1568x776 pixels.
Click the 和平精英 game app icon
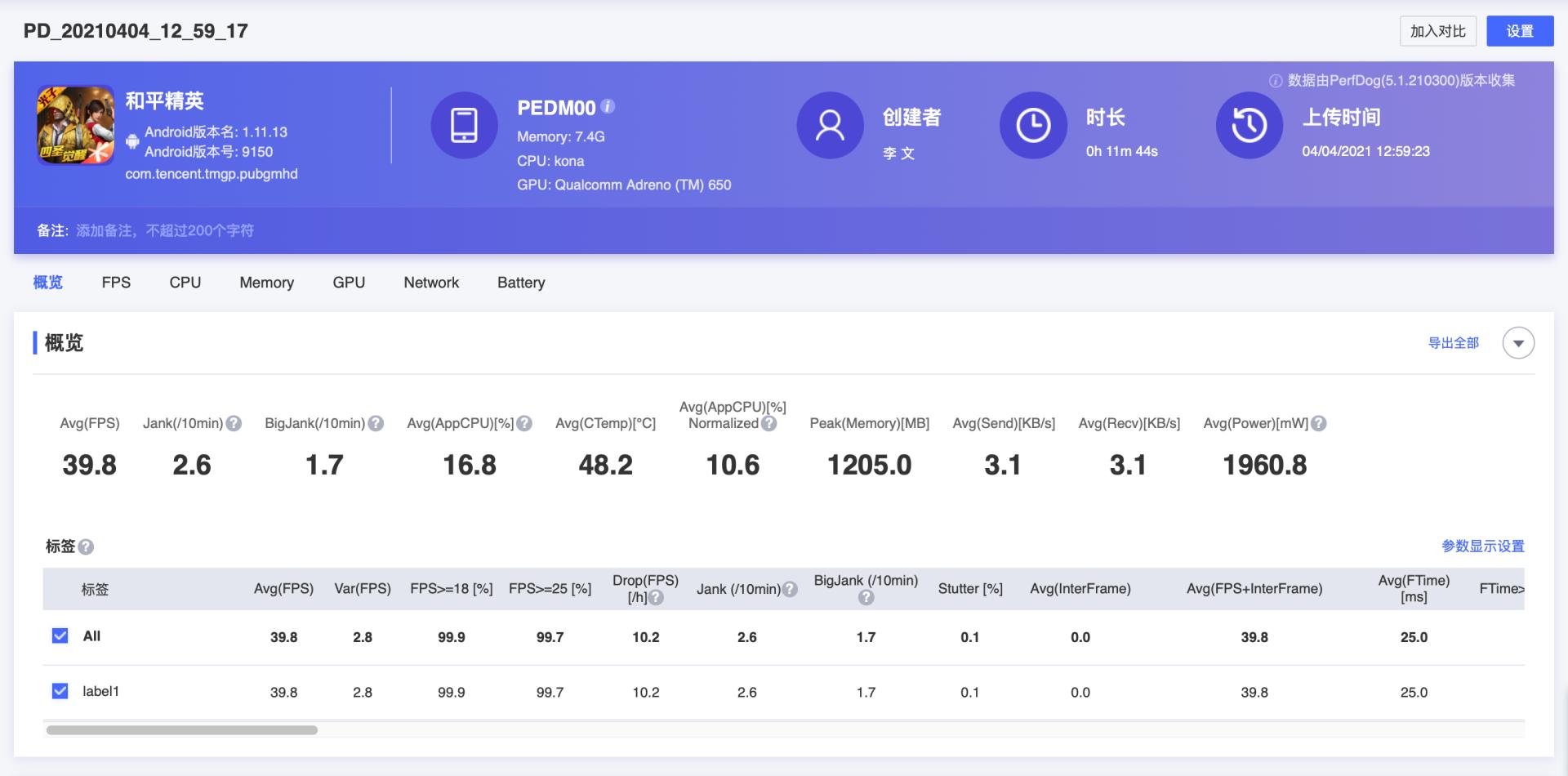coord(75,126)
